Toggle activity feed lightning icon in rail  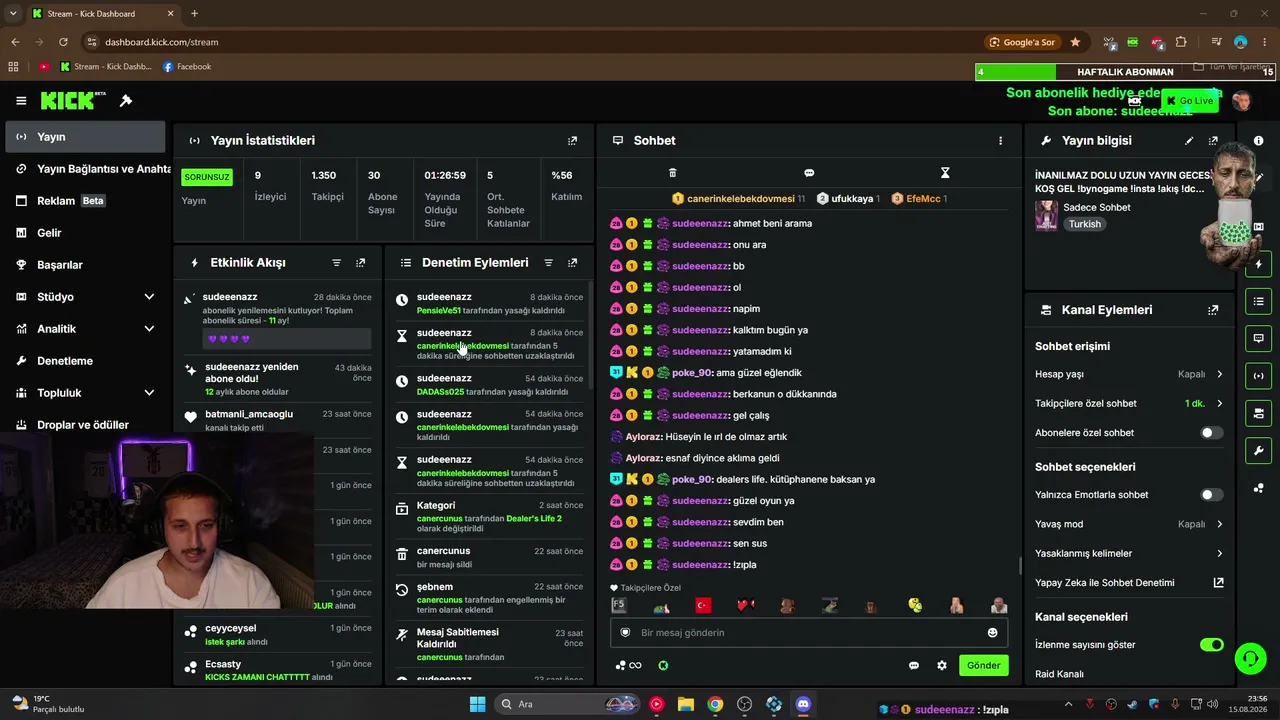[1258, 264]
